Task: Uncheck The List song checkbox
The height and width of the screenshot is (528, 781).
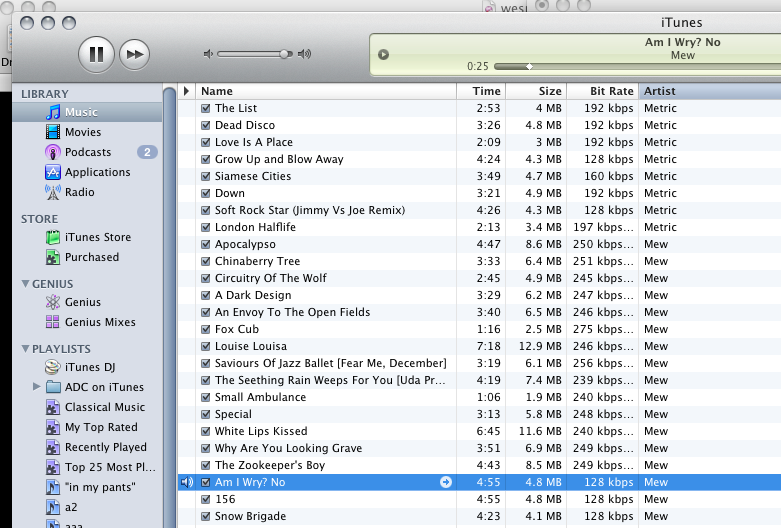Action: coord(205,108)
